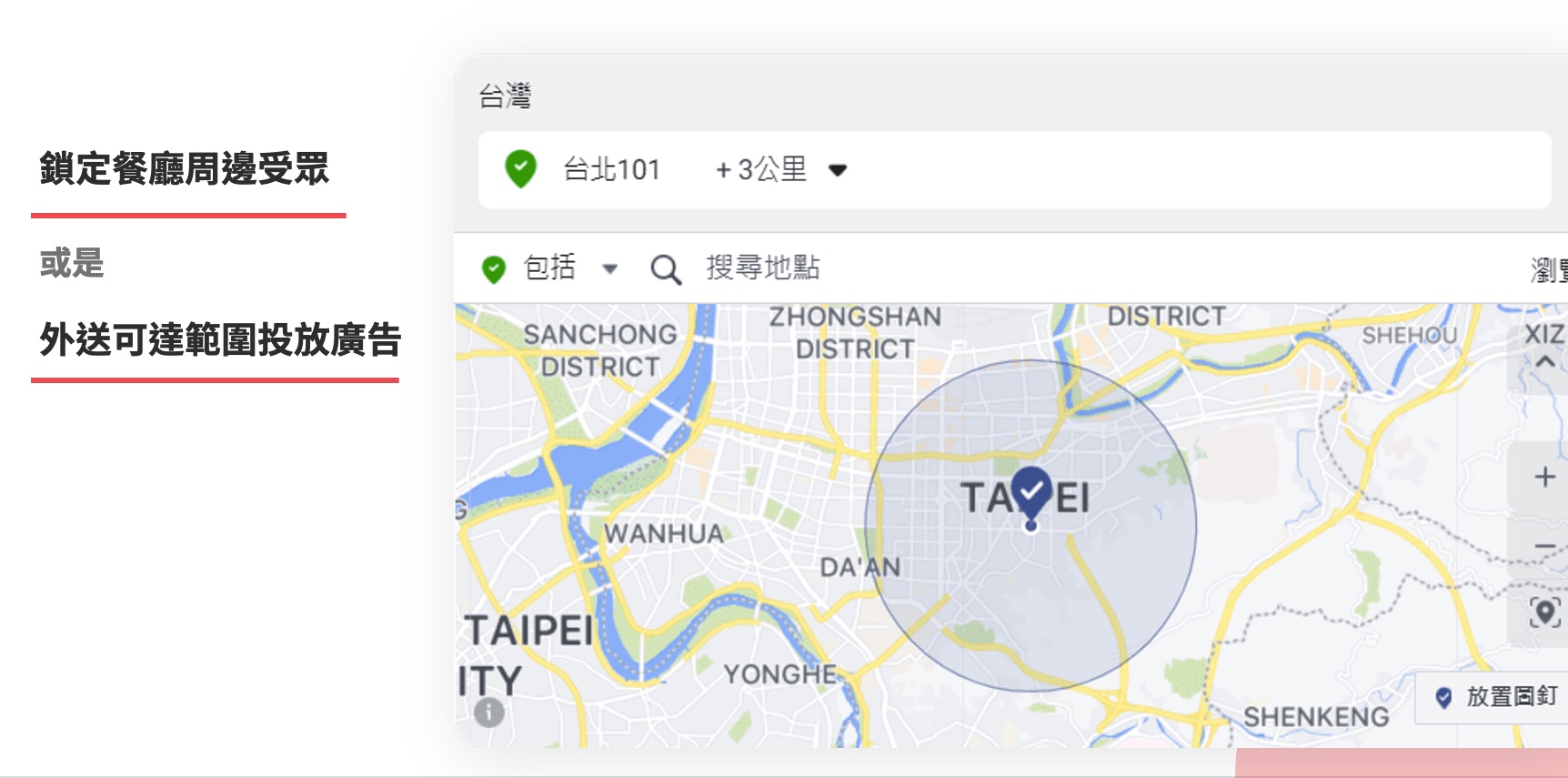Click the green pin icon beside 包括
Viewport: 1568px width, 778px height.
[494, 268]
